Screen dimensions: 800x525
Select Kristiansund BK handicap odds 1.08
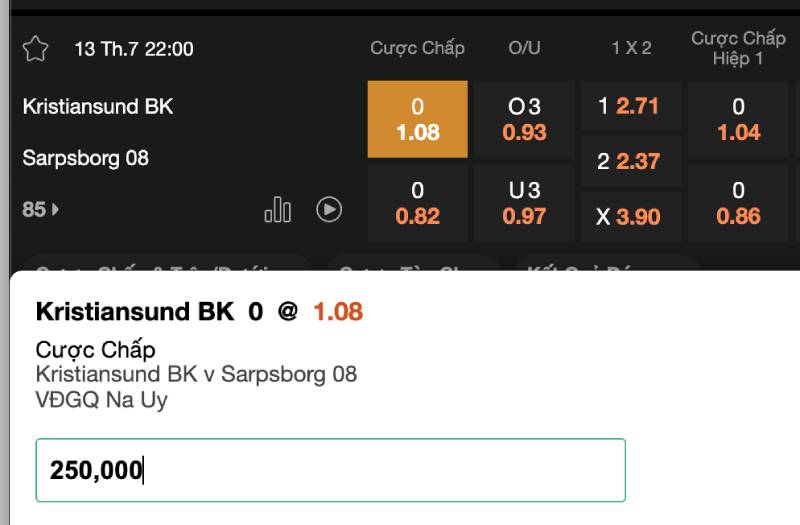[418, 120]
